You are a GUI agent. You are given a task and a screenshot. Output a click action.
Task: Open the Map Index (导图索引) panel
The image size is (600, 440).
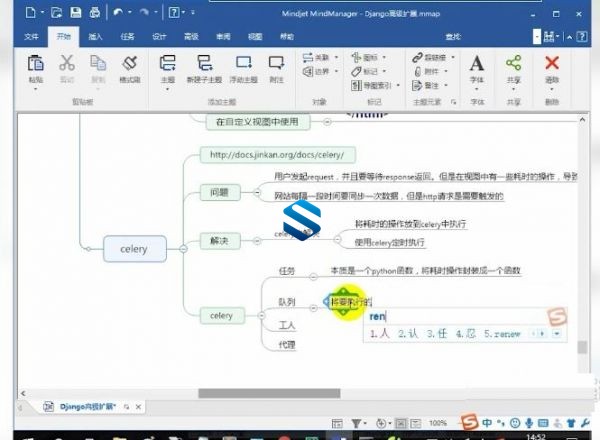pyautogui.click(x=371, y=85)
